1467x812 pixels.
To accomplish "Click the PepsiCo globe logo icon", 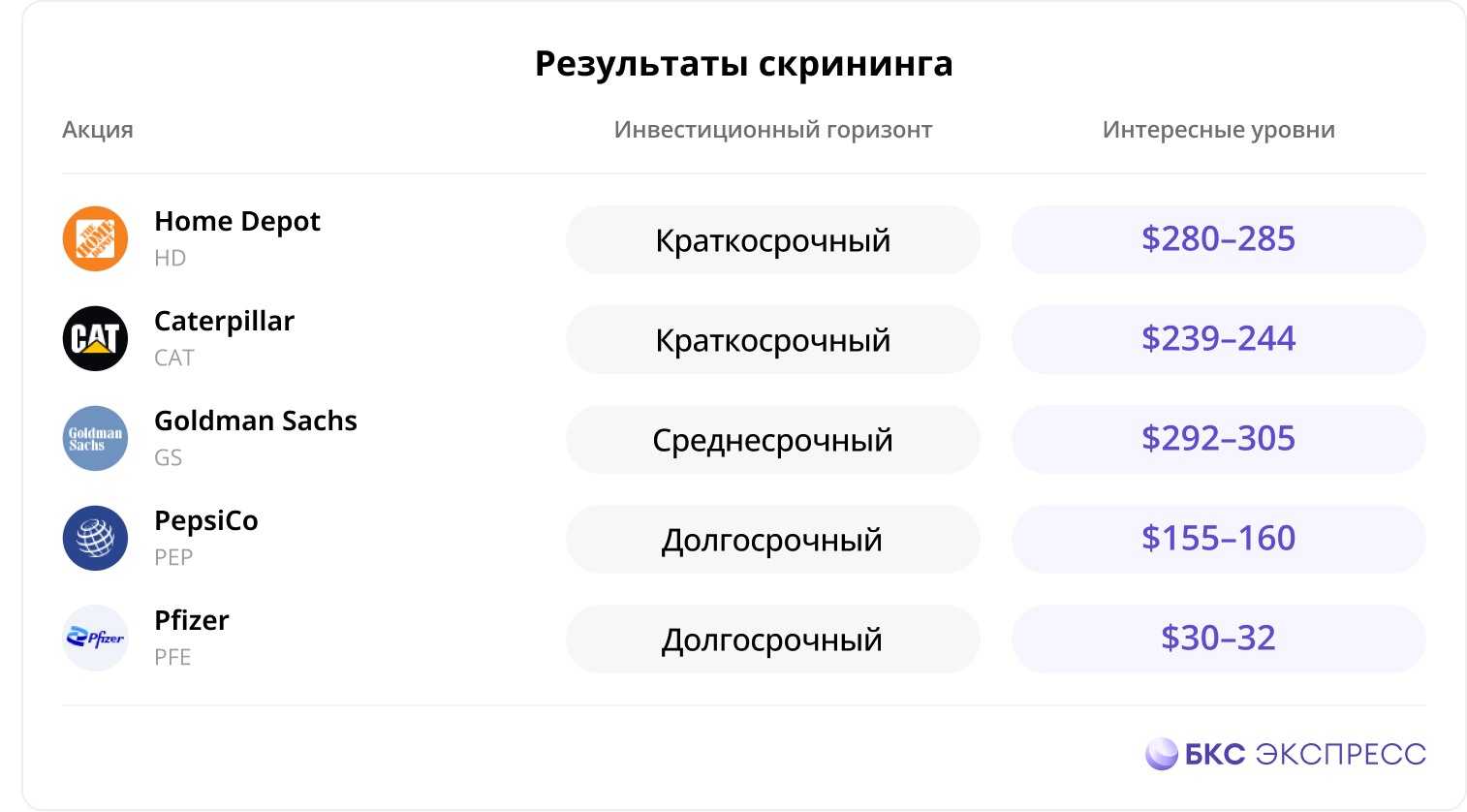I will tap(95, 538).
